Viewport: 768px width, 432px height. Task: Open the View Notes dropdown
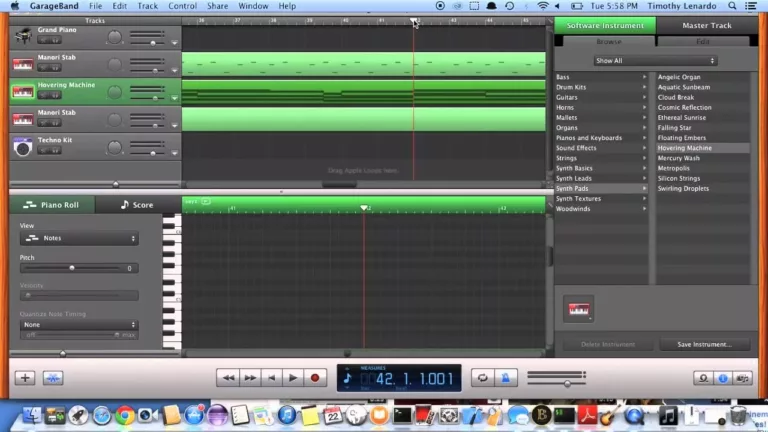pyautogui.click(x=79, y=238)
